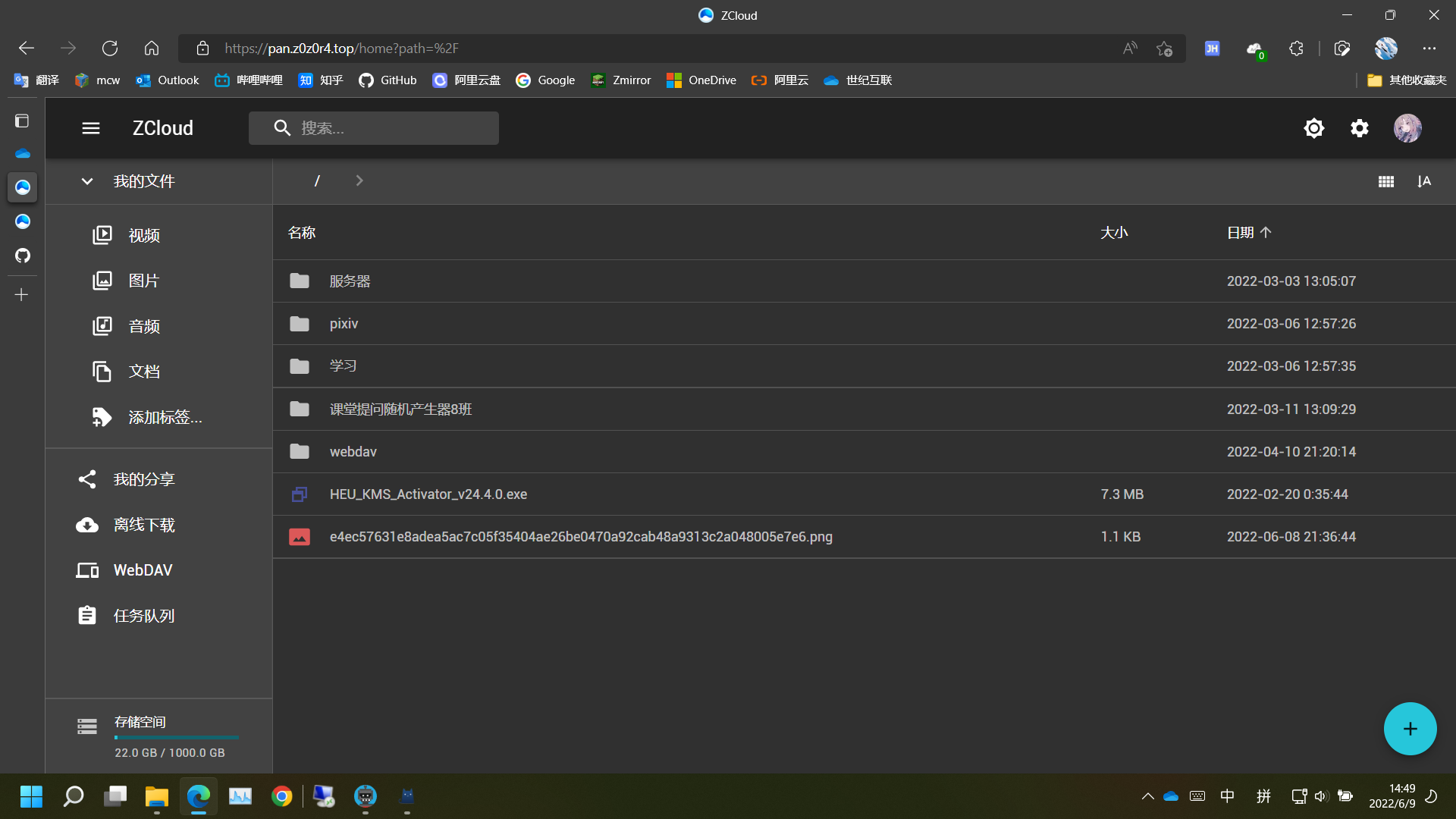Toggle dark/light theme brightness icon
The image size is (1456, 819).
tap(1313, 128)
